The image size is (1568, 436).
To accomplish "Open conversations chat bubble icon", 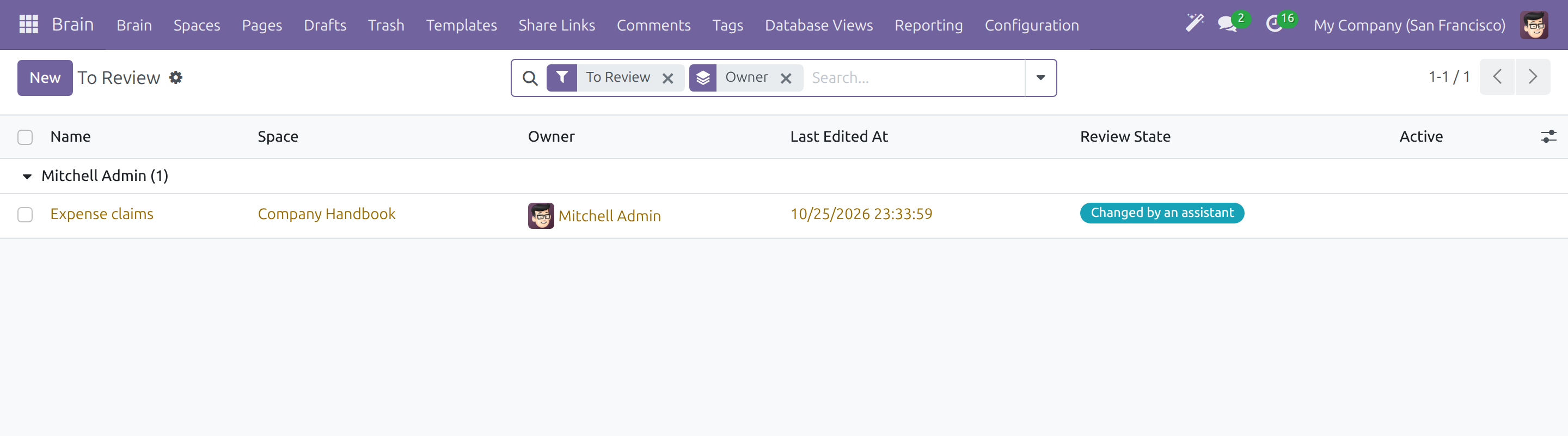I will pyautogui.click(x=1228, y=25).
